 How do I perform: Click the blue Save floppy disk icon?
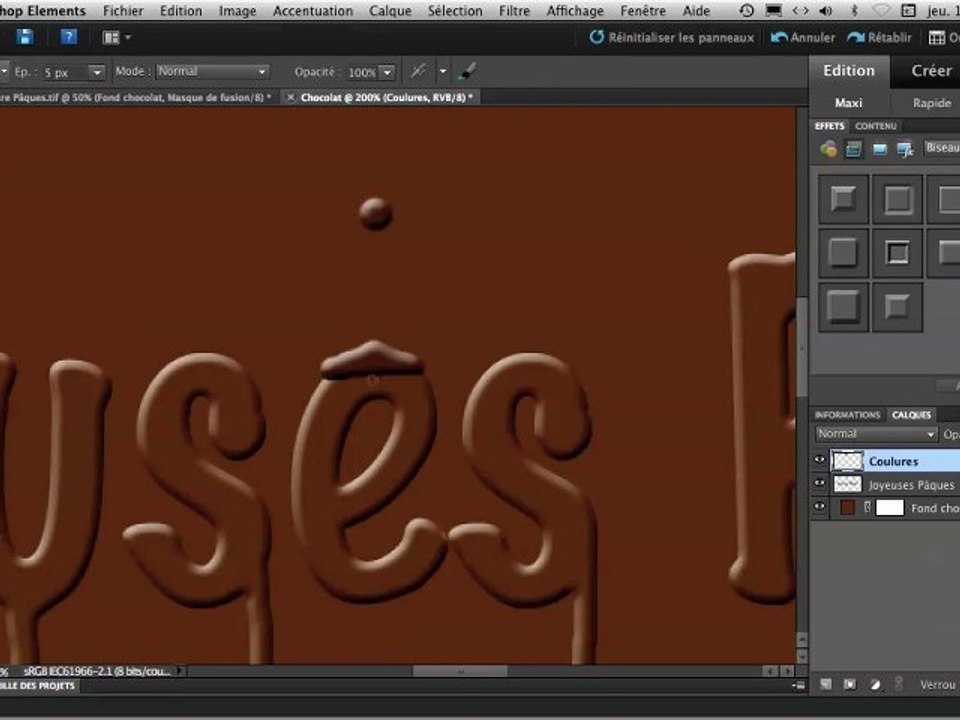tap(24, 37)
